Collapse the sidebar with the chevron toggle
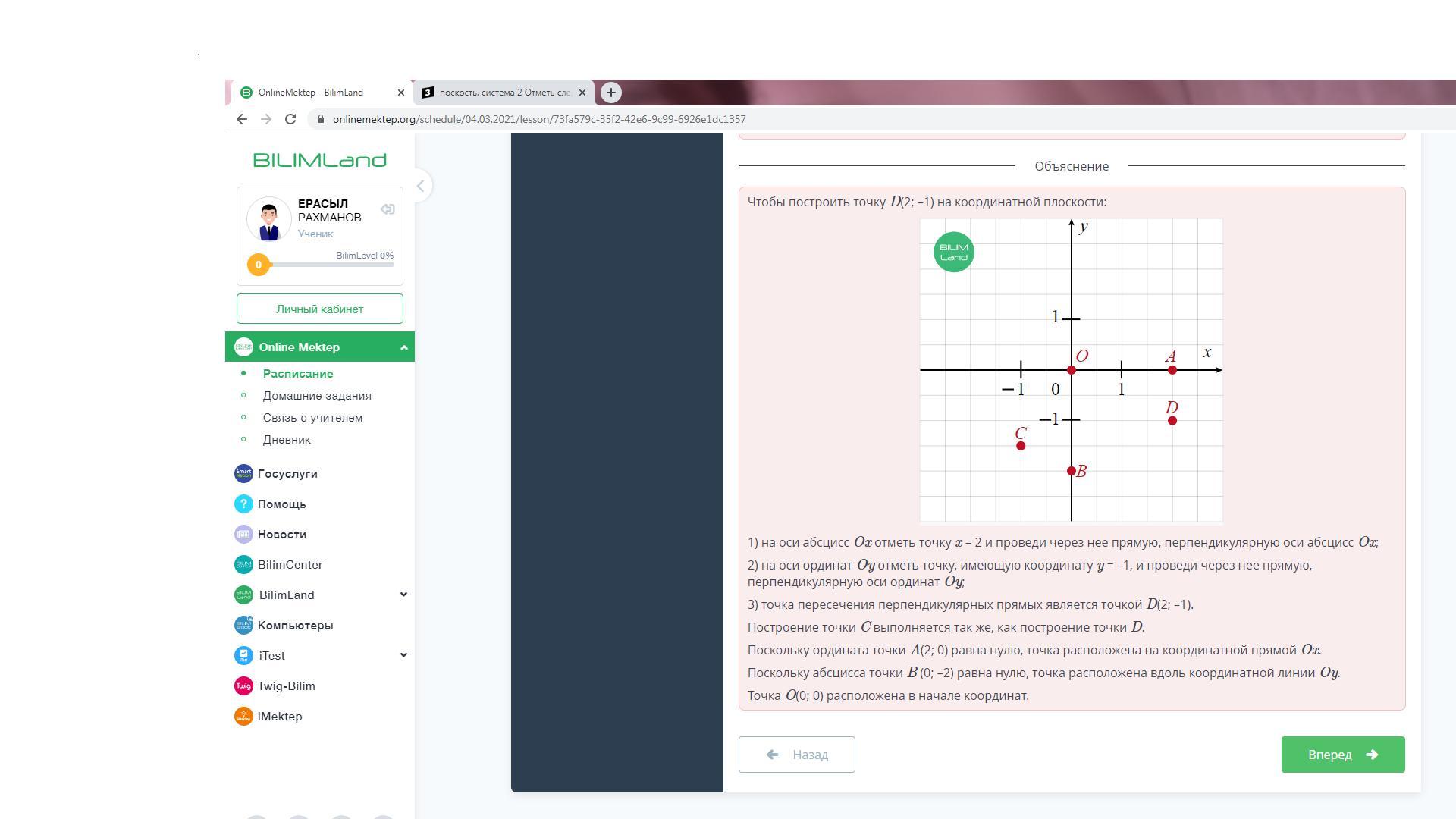 click(420, 186)
